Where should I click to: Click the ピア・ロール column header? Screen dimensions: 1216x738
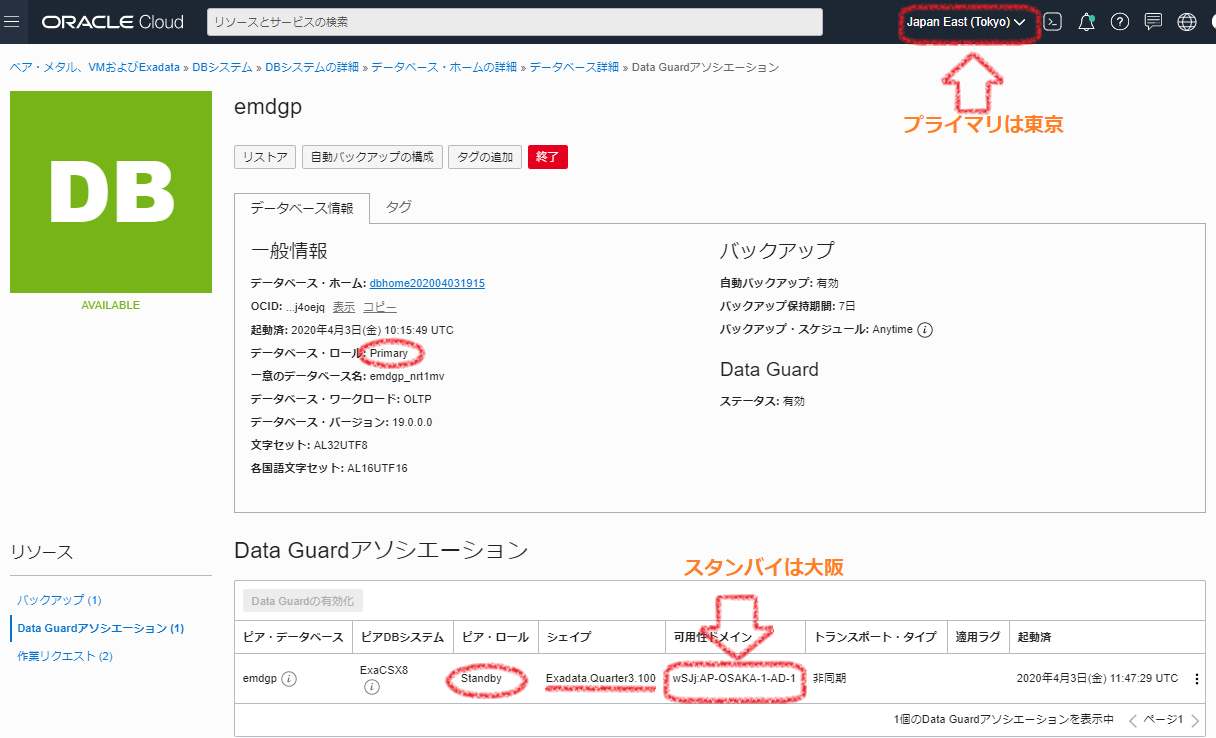click(x=495, y=637)
